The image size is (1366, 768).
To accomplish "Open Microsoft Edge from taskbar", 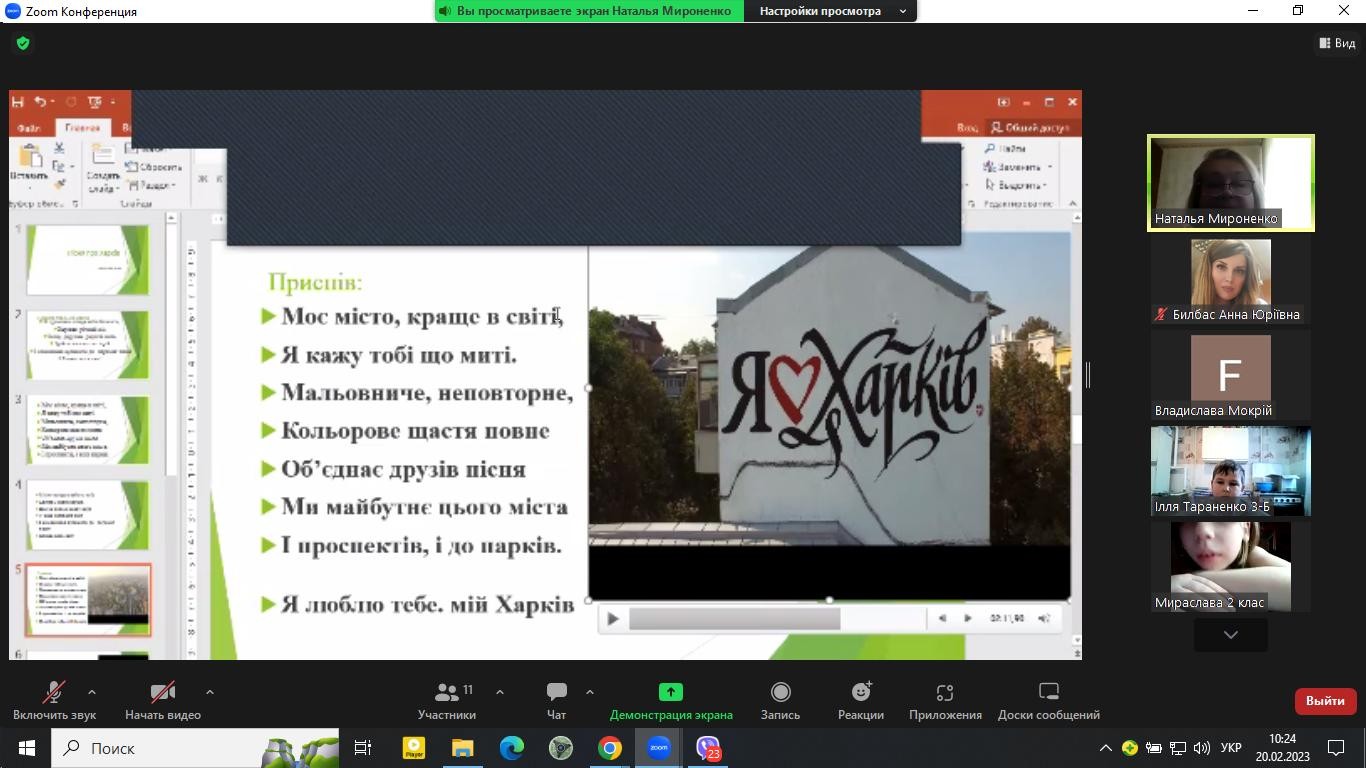I will (x=512, y=748).
